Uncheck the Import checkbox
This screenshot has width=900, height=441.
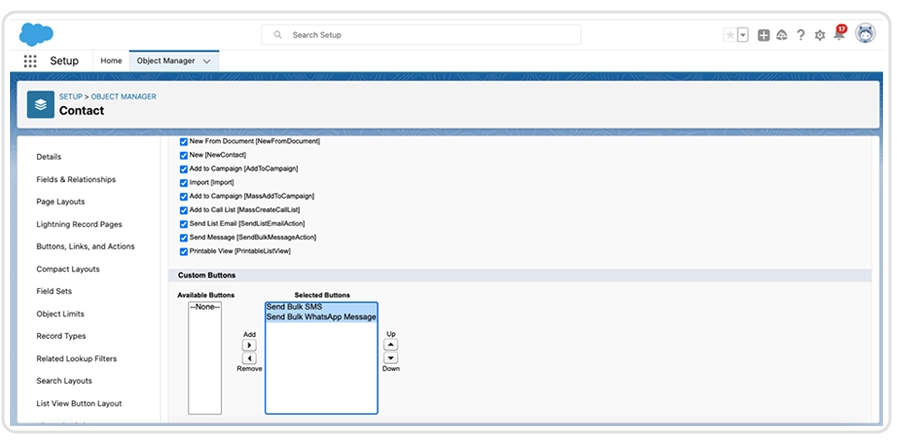(183, 182)
